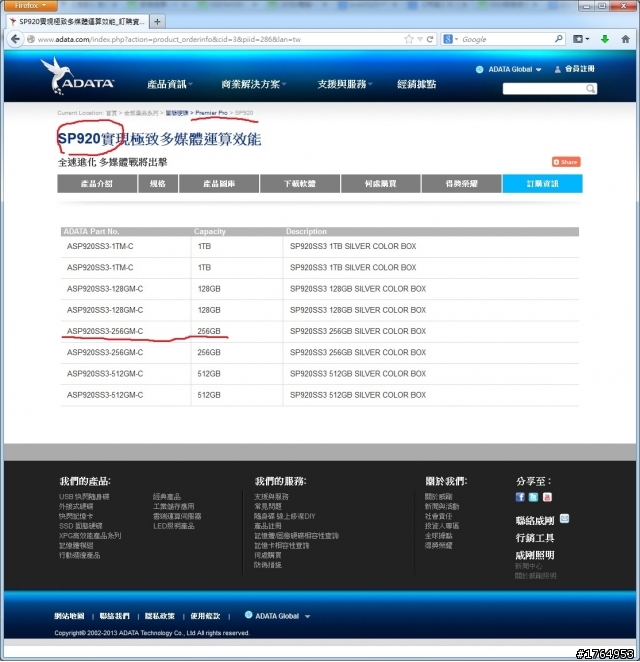Show URL history dropdown arrow beside the star
This screenshot has width=640, height=662.
pos(420,39)
